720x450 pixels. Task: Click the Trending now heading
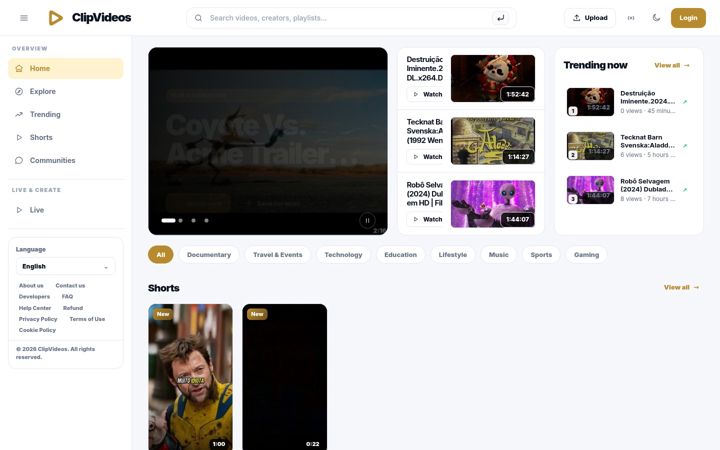click(596, 65)
